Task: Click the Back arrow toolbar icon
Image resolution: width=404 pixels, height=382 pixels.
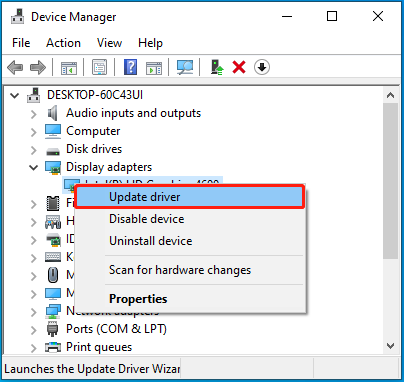Action: tap(15, 67)
